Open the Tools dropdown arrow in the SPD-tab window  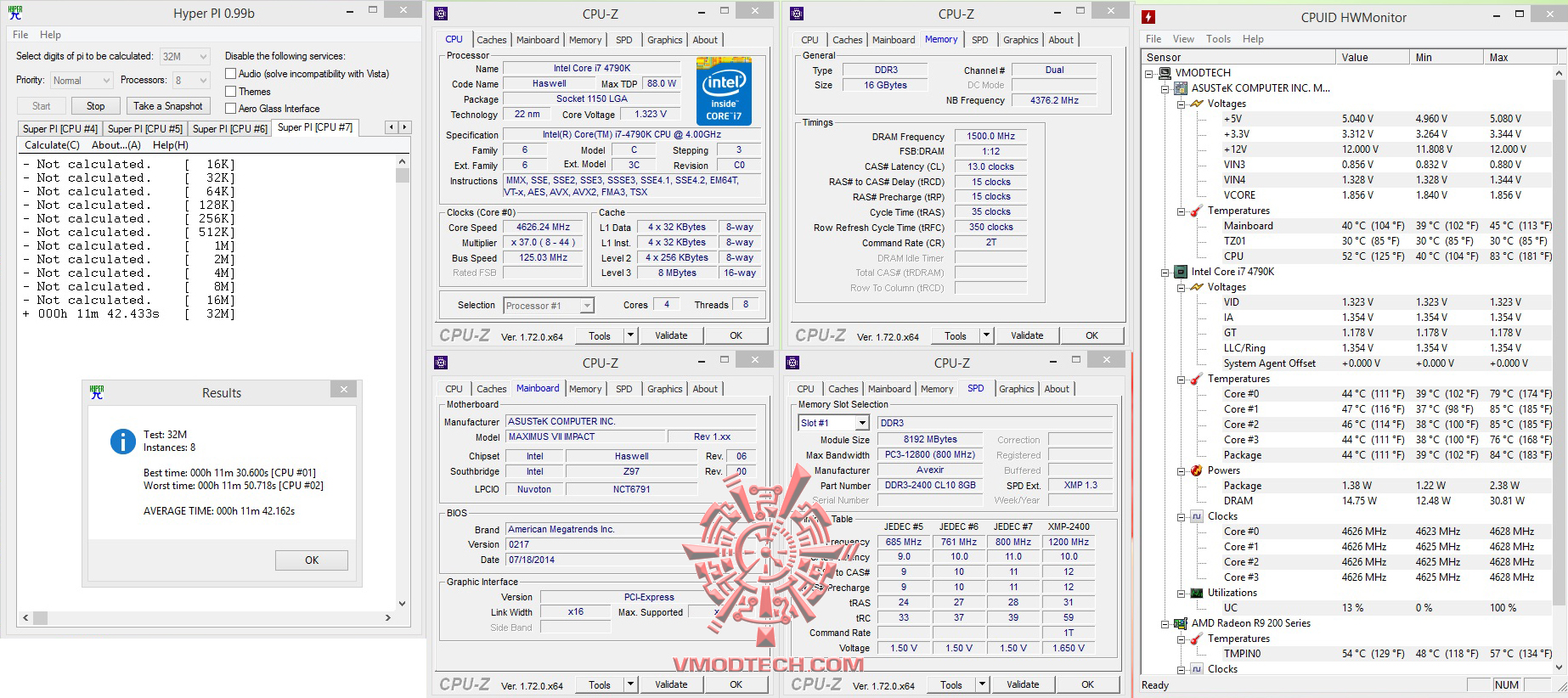coord(982,684)
